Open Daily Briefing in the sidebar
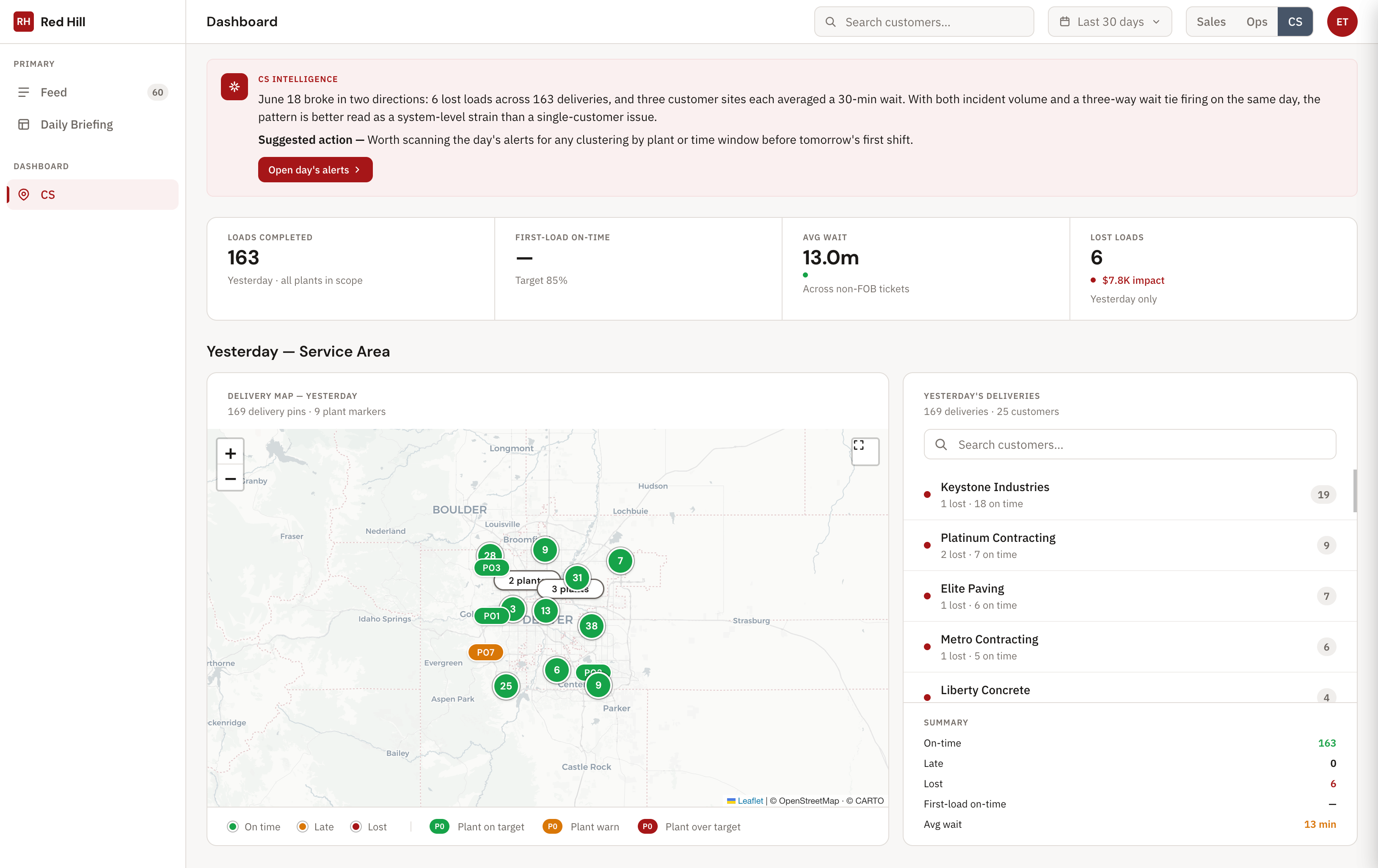1378x868 pixels. pyautogui.click(x=93, y=124)
